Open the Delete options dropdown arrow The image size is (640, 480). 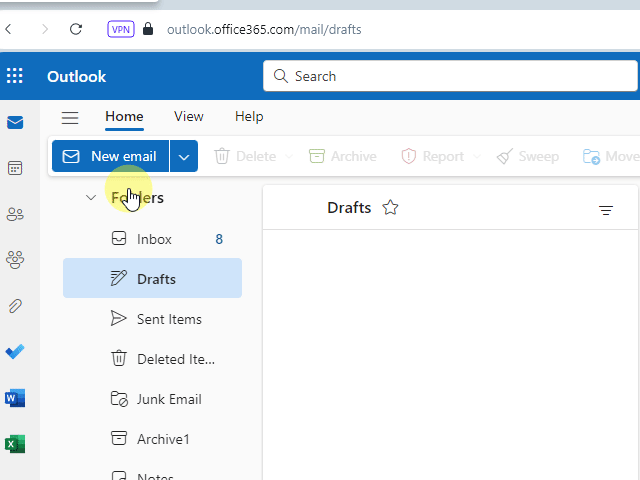coord(289,156)
